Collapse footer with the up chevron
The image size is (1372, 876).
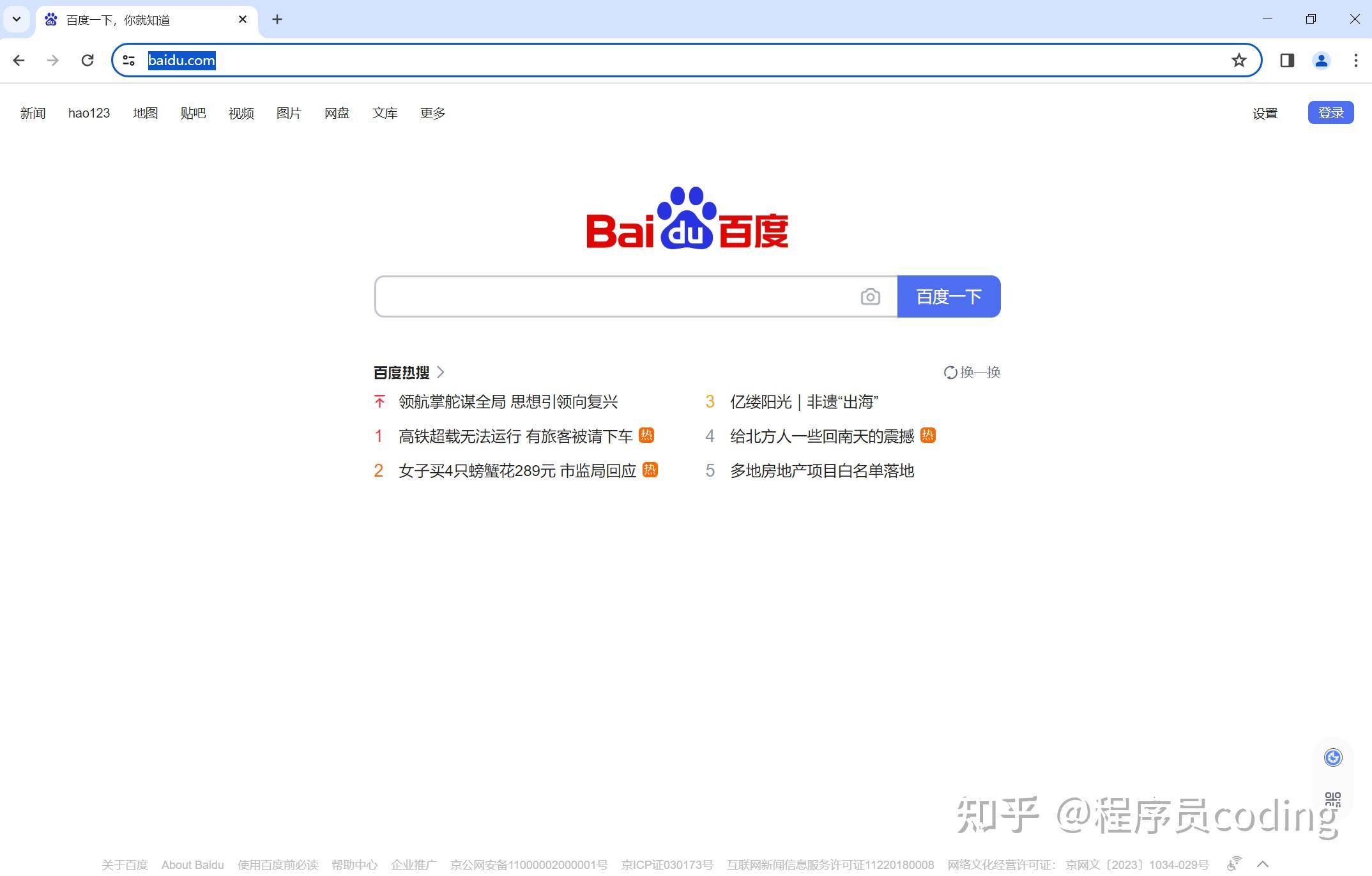pos(1262,864)
